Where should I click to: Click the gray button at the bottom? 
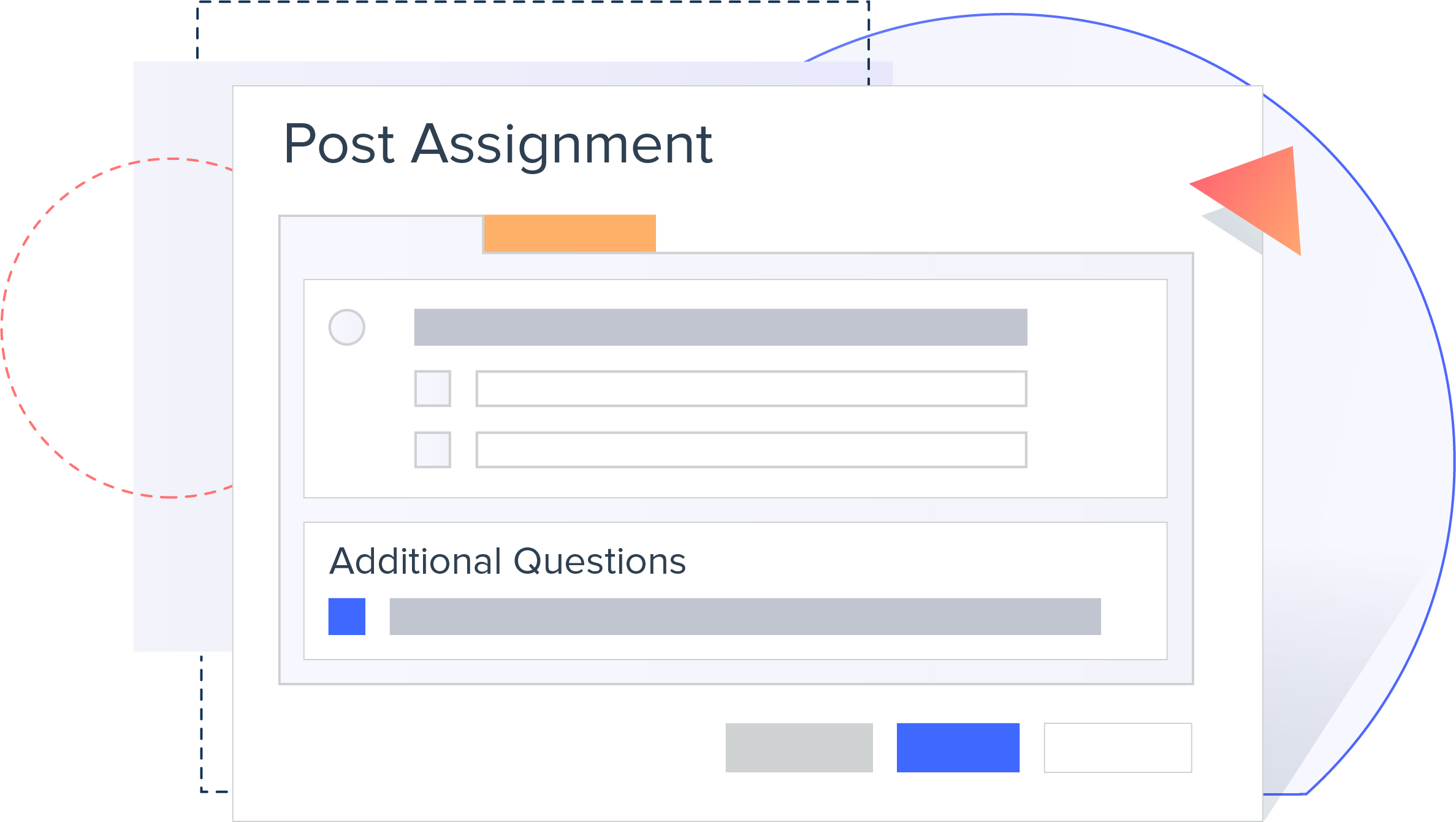[x=799, y=748]
